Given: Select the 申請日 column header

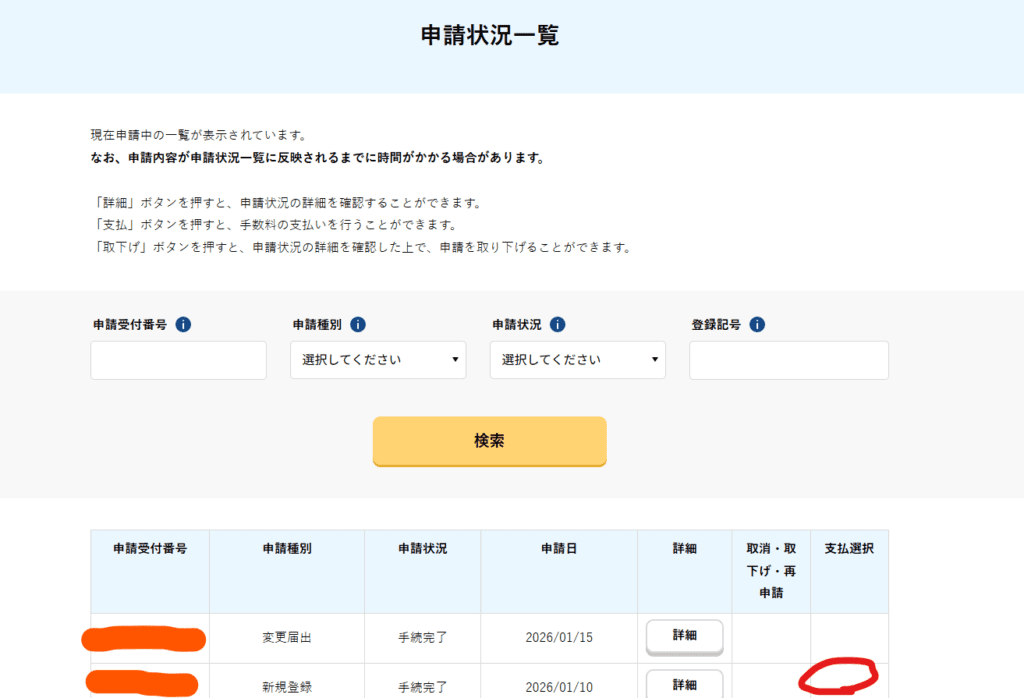Looking at the screenshot, I should pyautogui.click(x=559, y=549).
